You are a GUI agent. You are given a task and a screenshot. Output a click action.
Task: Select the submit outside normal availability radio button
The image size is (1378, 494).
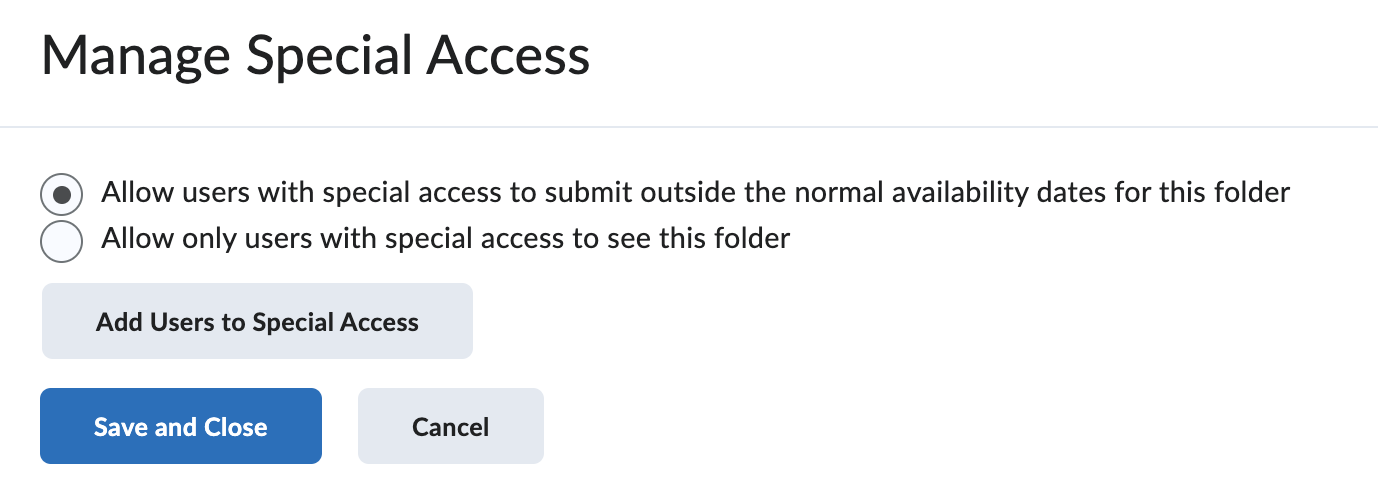coord(62,194)
